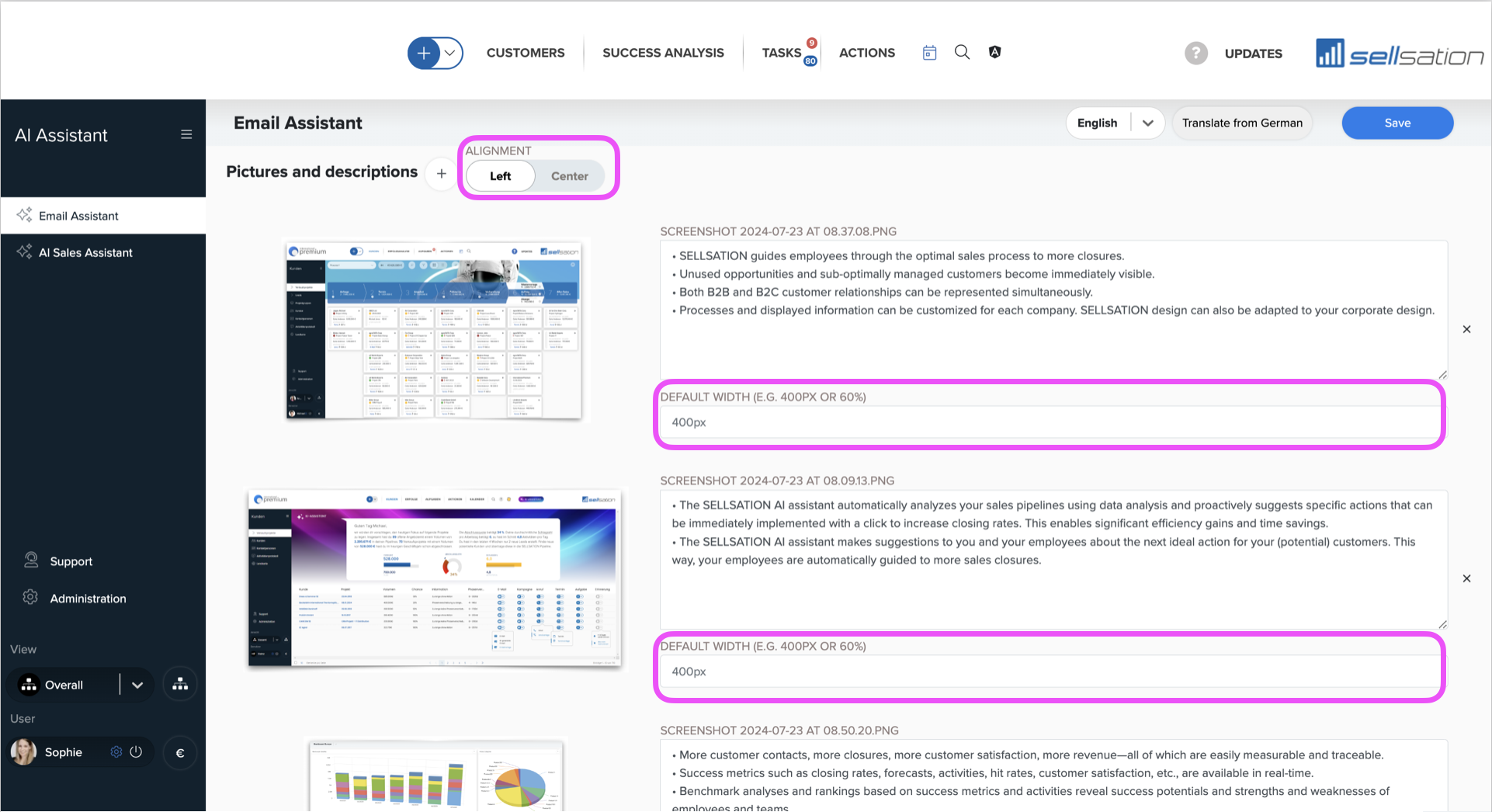
Task: Open the Actions menu
Action: point(866,53)
